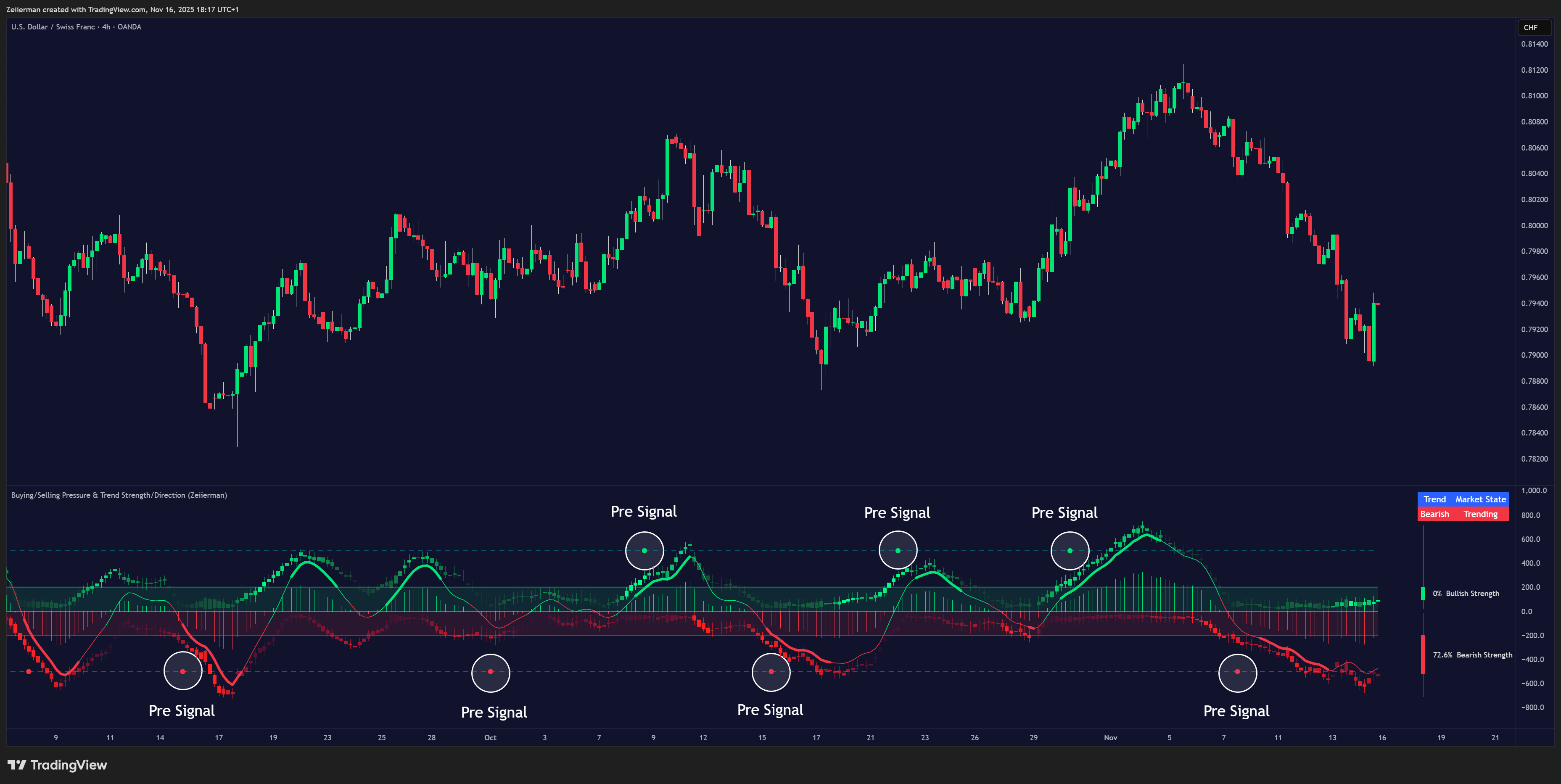This screenshot has height=784, width=1561.
Task: Click the 0.79000 price axis label
Action: (1535, 355)
